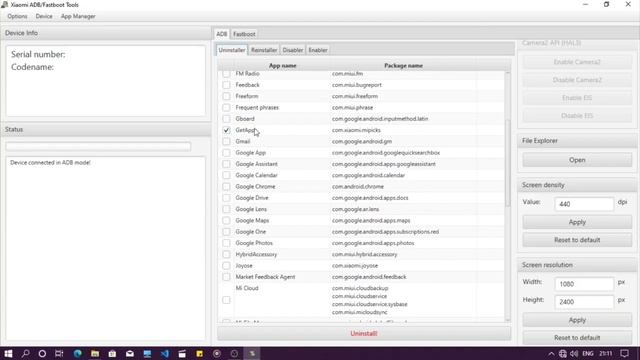
Task: Apply the screen density value
Action: 577,222
